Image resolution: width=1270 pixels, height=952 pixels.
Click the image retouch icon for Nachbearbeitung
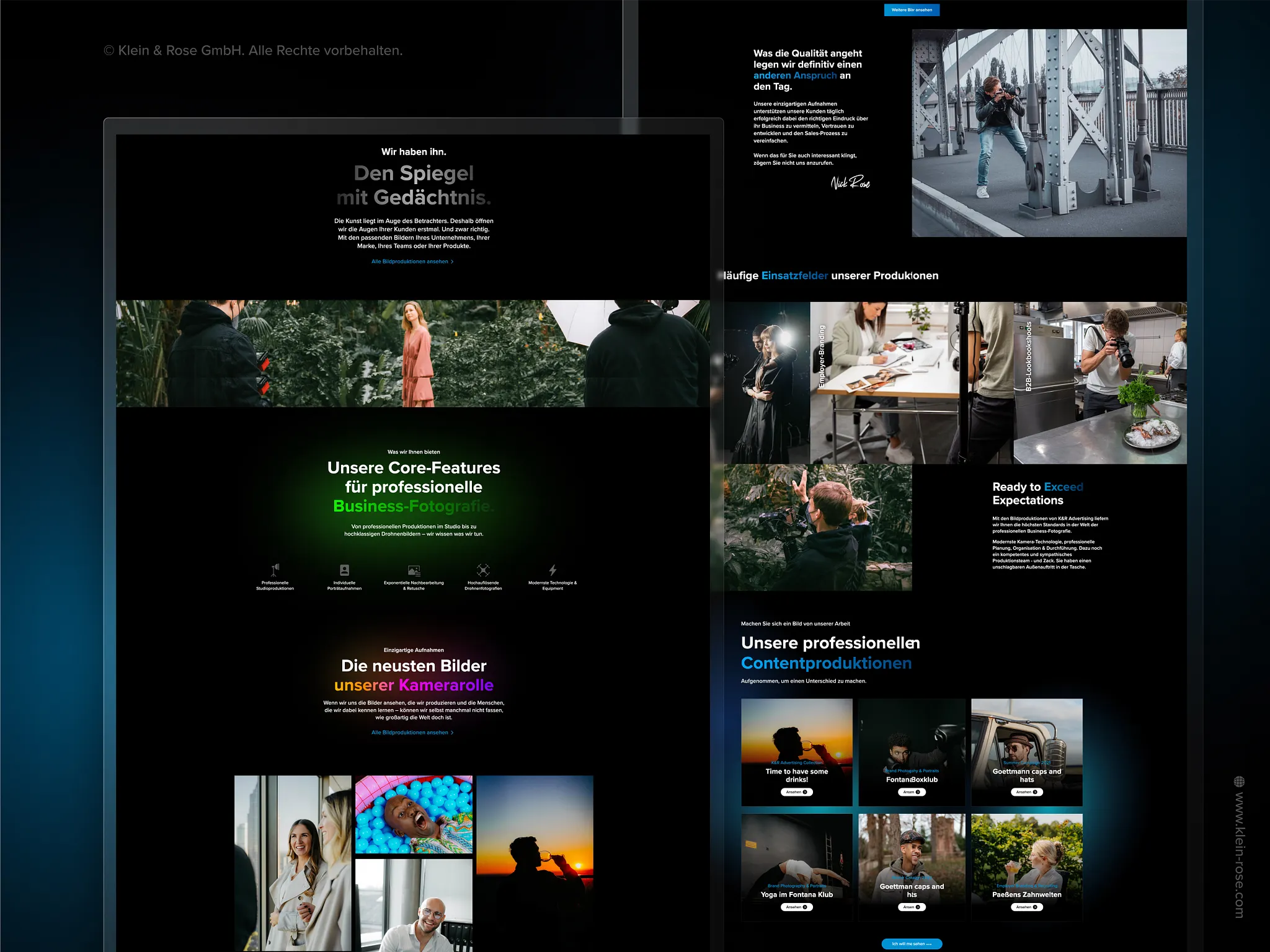click(x=414, y=570)
